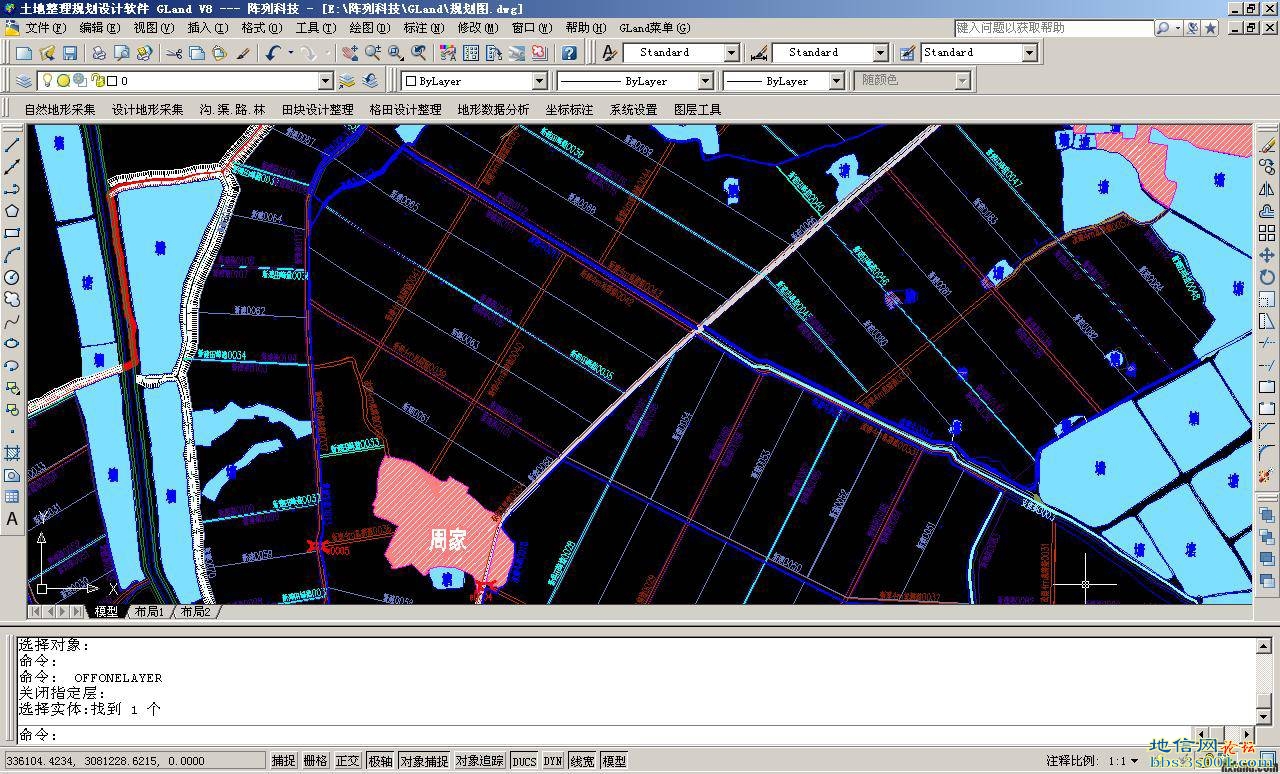The width and height of the screenshot is (1280, 774).
Task: Select the Match Properties brush icon
Action: point(243,53)
